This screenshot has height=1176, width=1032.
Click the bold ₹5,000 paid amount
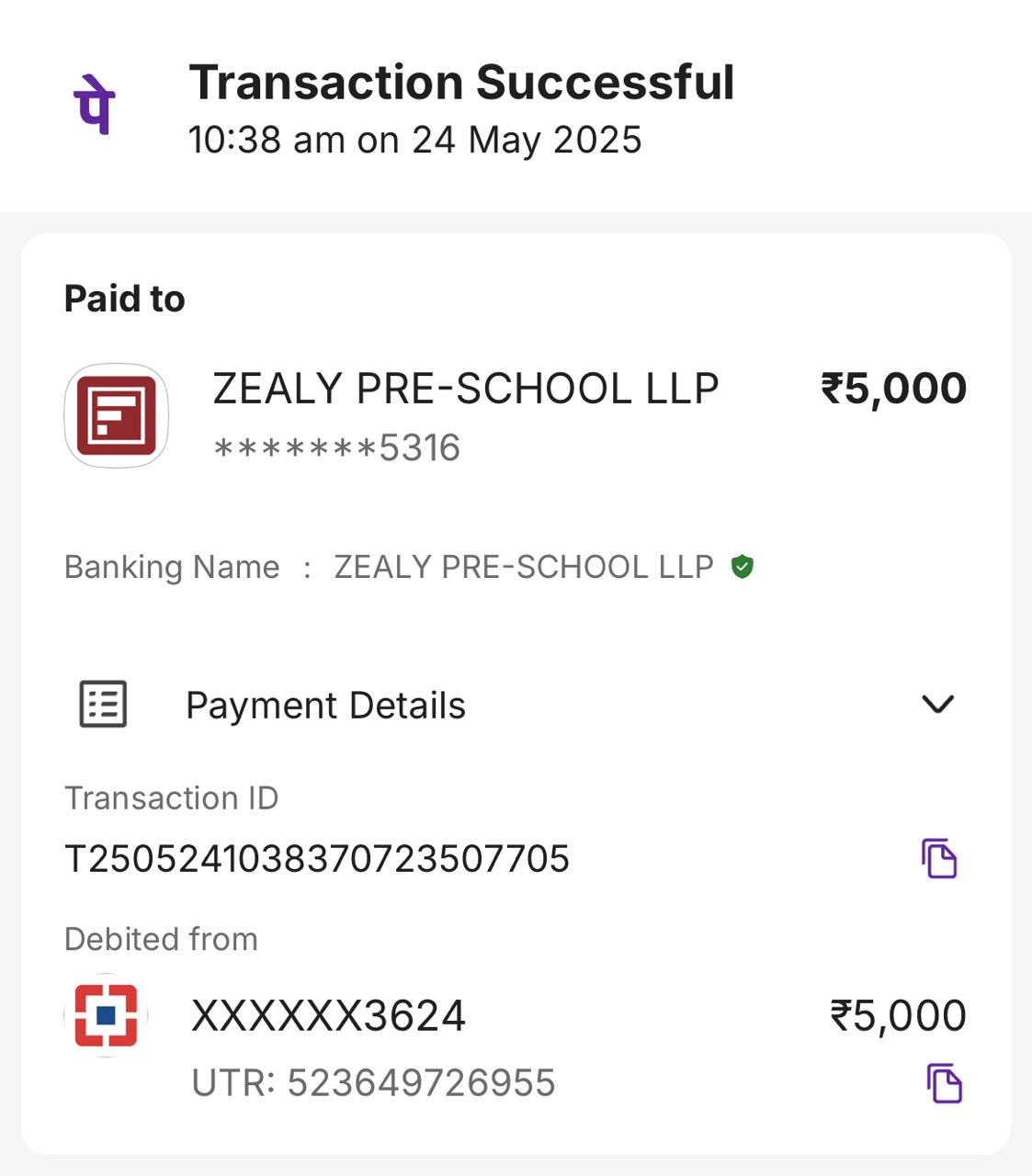(893, 389)
